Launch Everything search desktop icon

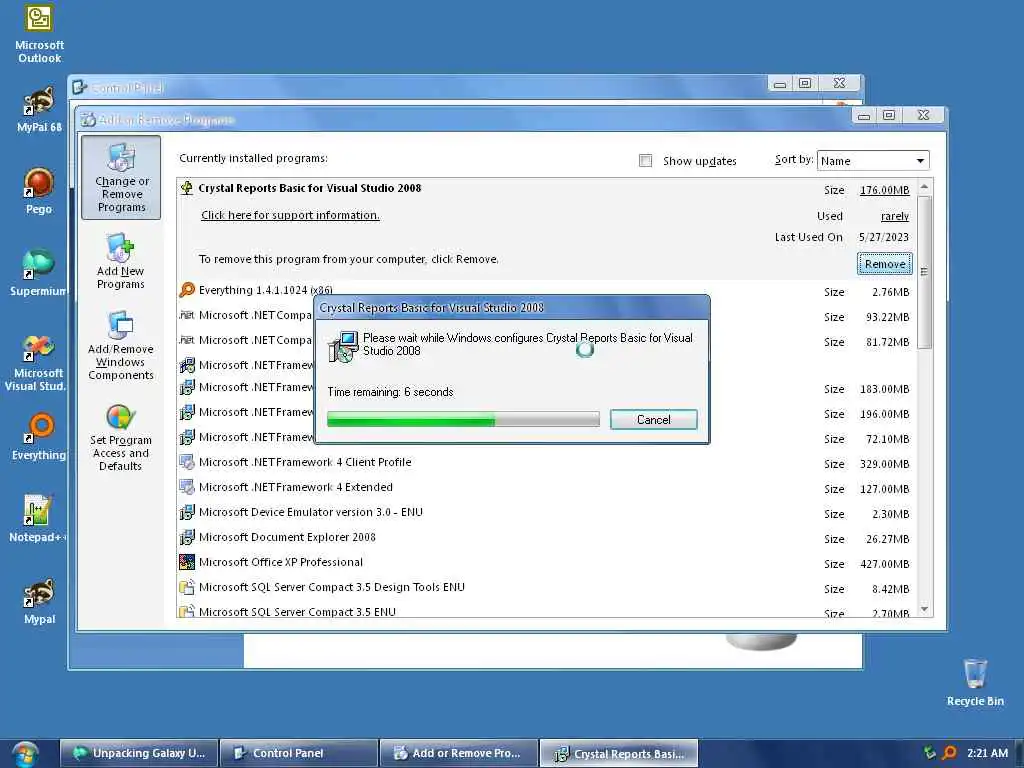[39, 436]
